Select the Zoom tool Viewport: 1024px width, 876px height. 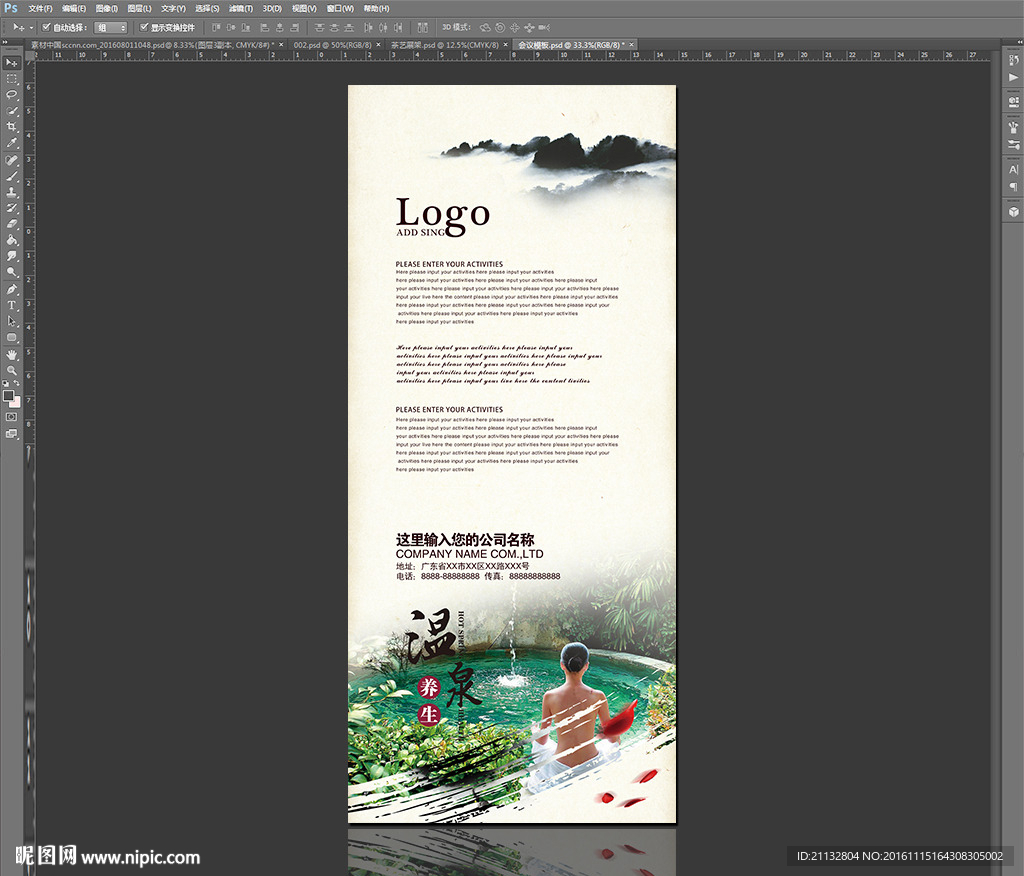[12, 370]
